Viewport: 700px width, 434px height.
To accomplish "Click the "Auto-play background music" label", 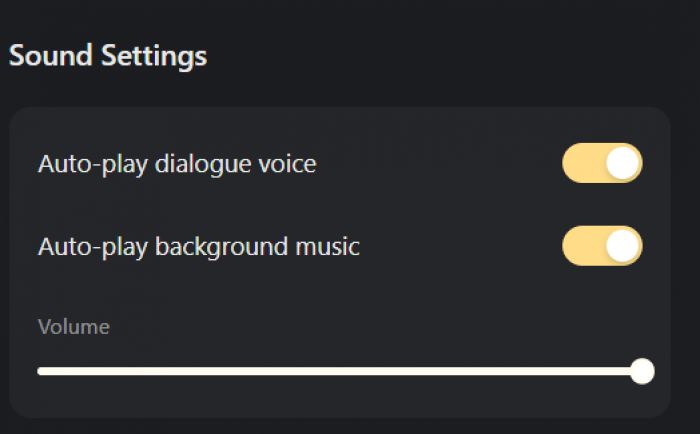I will tap(198, 246).
